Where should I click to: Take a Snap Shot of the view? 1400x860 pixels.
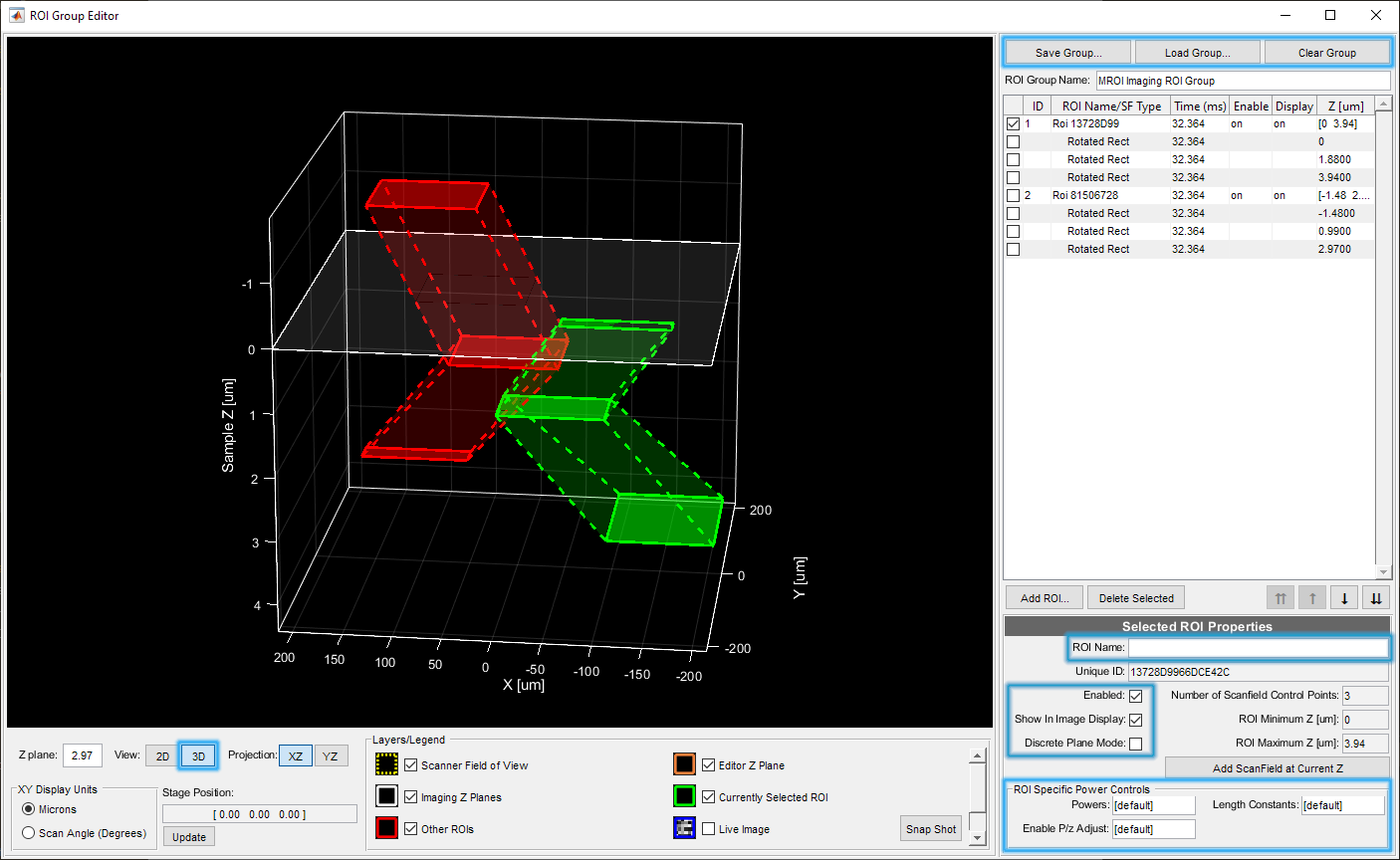931,829
